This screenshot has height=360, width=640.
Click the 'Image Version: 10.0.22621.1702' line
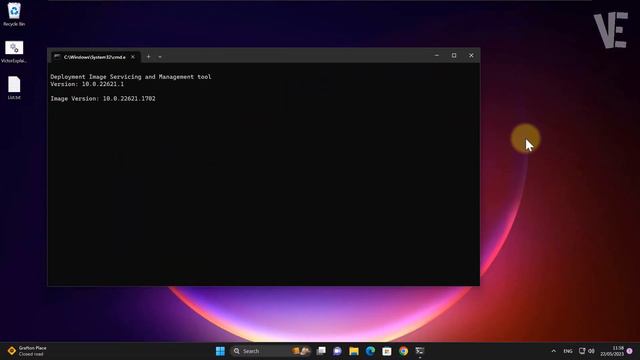point(103,99)
